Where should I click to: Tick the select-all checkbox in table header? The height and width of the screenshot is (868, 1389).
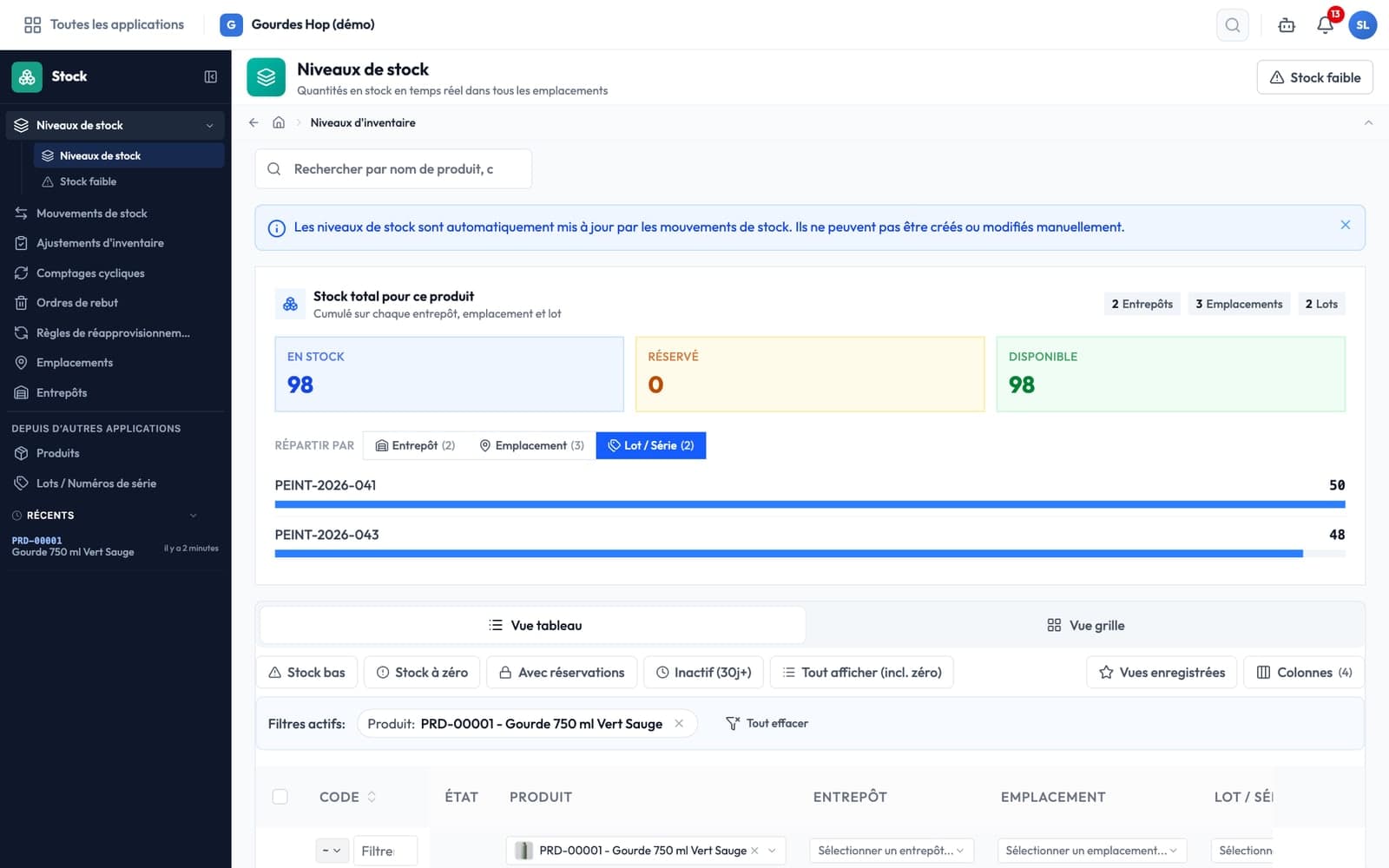[x=280, y=796]
